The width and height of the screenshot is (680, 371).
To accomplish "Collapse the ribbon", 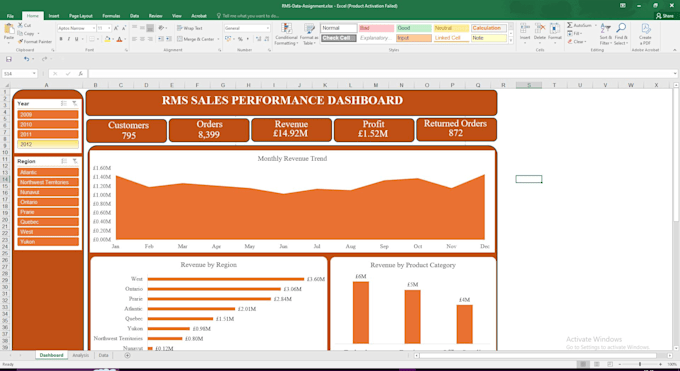I will (x=674, y=50).
